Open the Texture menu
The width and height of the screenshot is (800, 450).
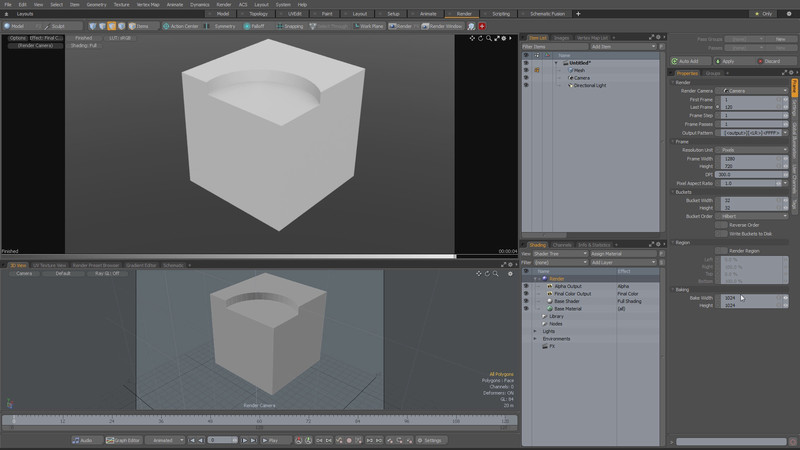point(121,5)
